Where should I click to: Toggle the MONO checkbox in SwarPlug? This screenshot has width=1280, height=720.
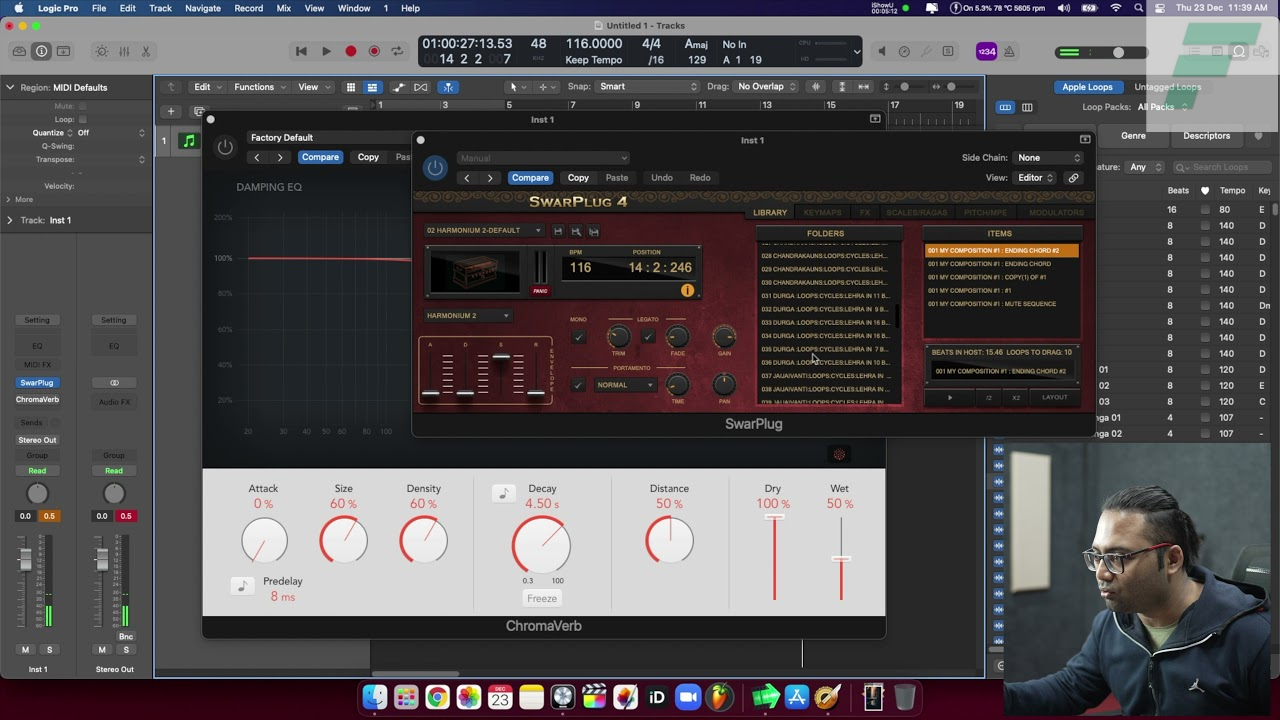(x=578, y=337)
